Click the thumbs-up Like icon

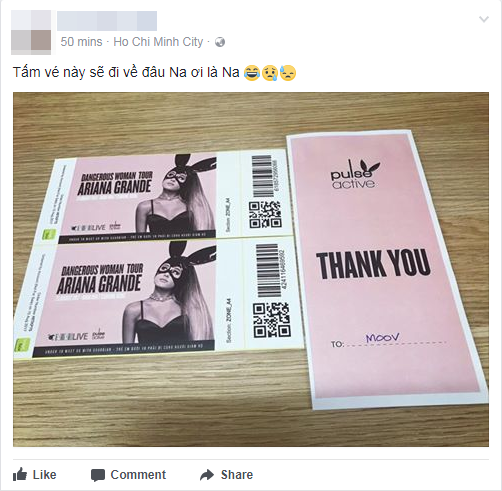coord(20,474)
